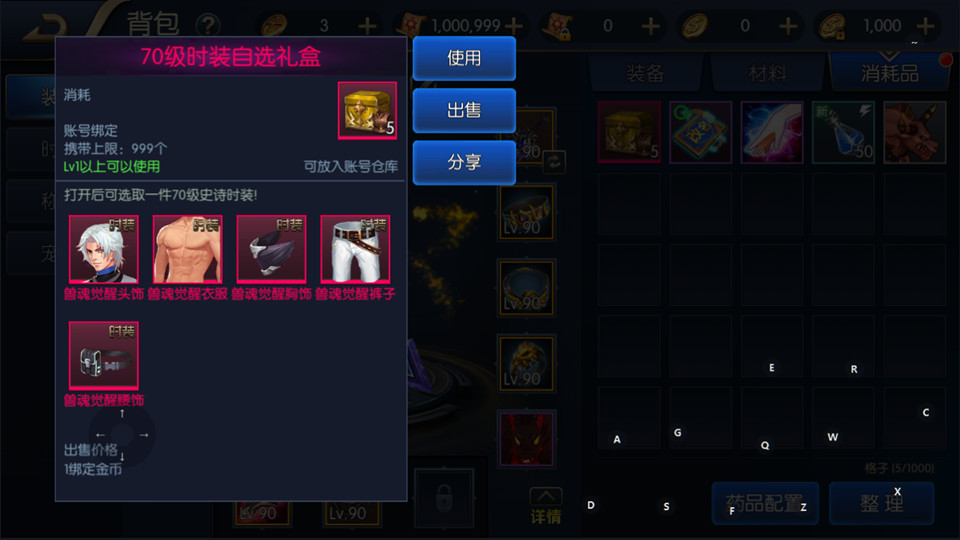Image resolution: width=960 pixels, height=540 pixels.
Task: Switch to the 消耗品 consumables tab
Action: 890,73
